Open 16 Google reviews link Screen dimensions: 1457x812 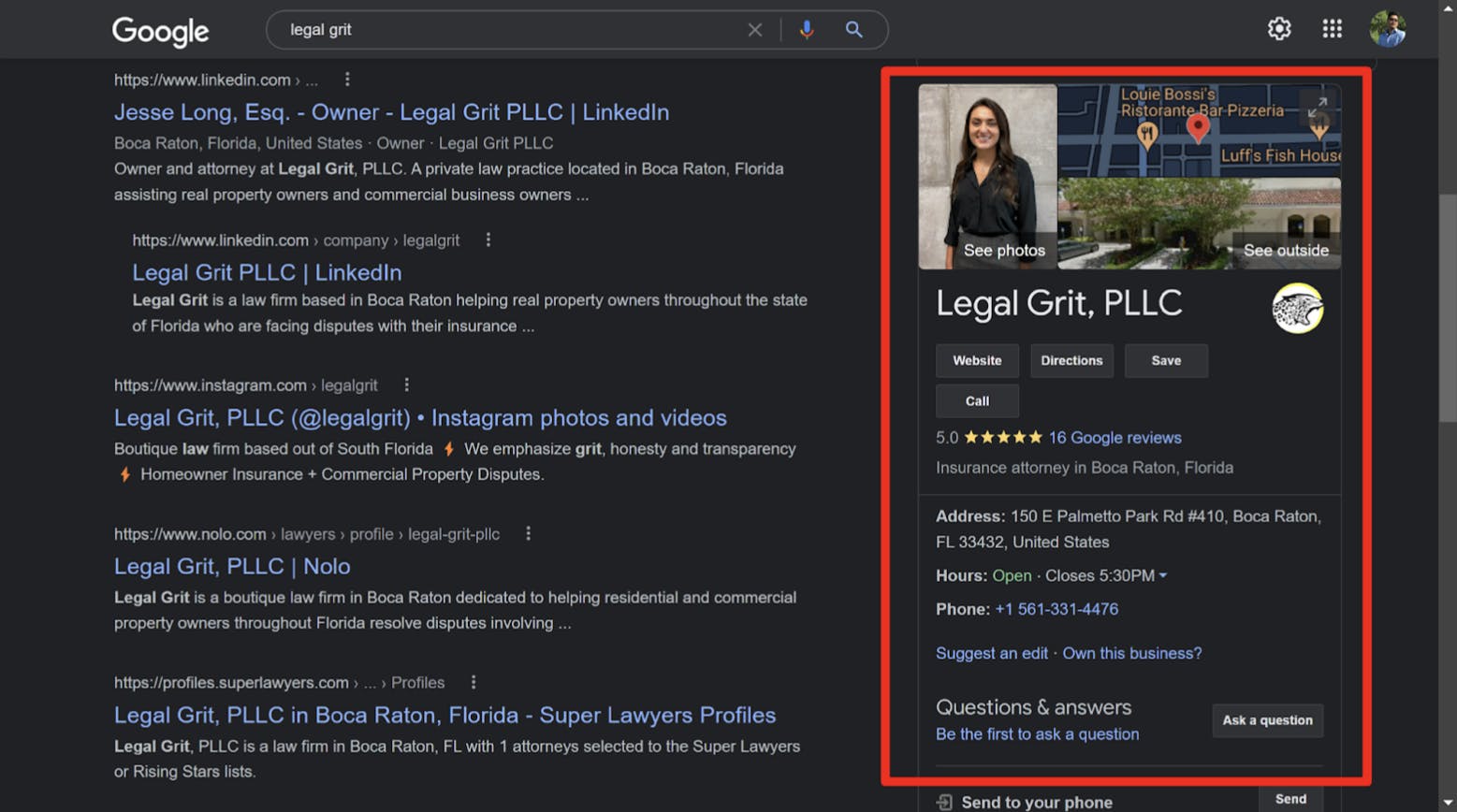1115,438
